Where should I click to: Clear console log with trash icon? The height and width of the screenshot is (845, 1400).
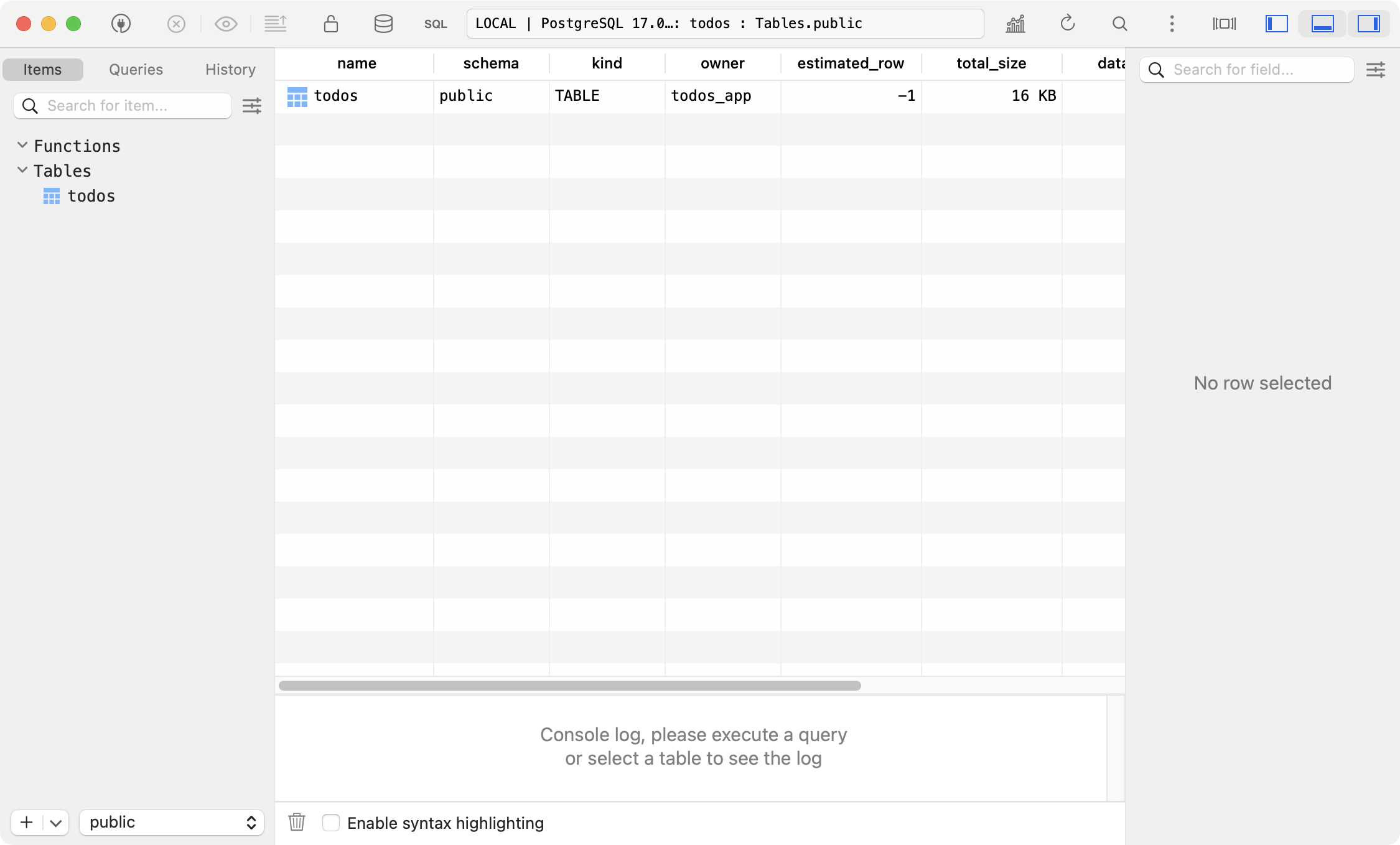pos(297,822)
